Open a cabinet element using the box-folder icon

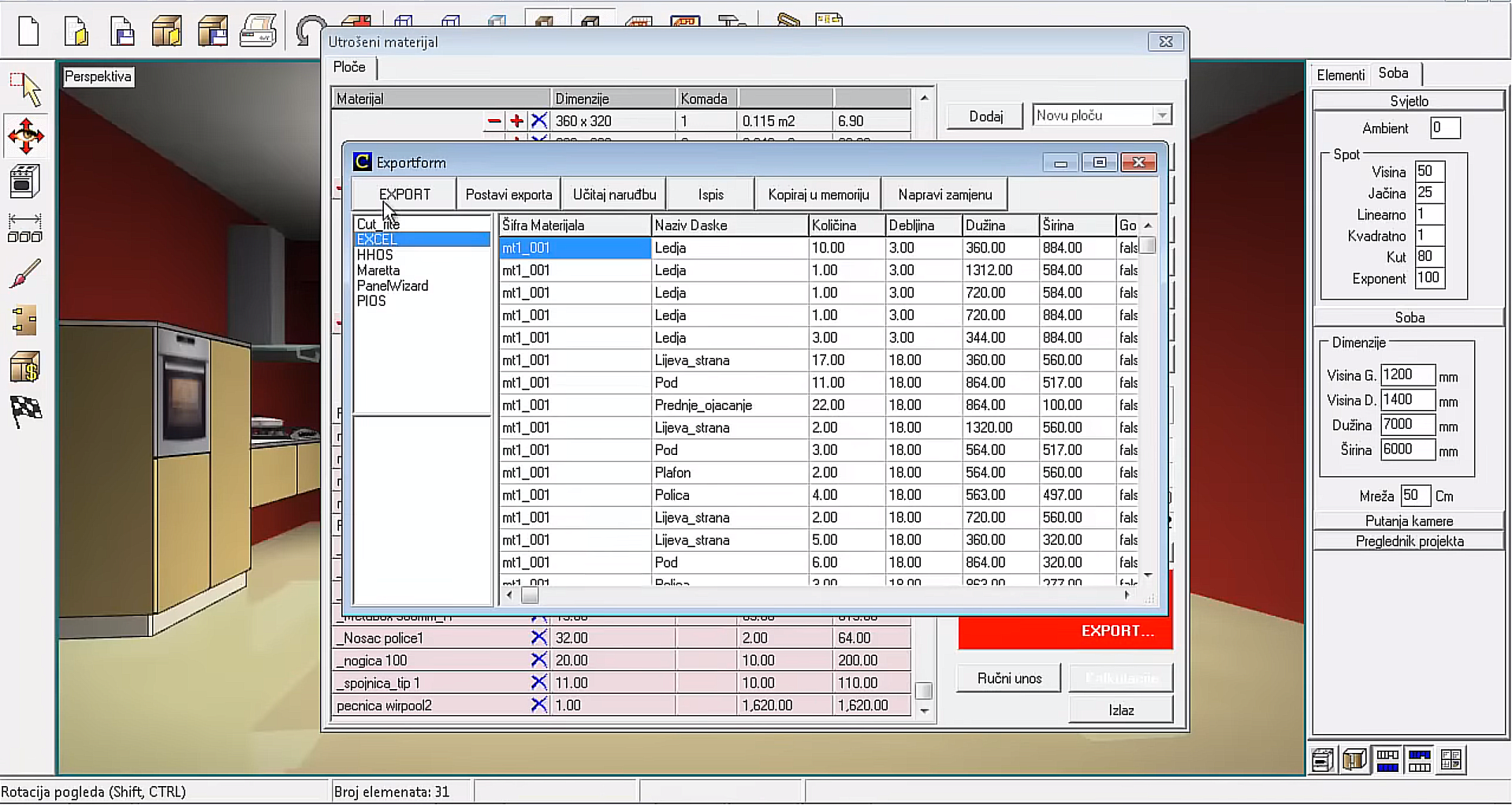[166, 31]
